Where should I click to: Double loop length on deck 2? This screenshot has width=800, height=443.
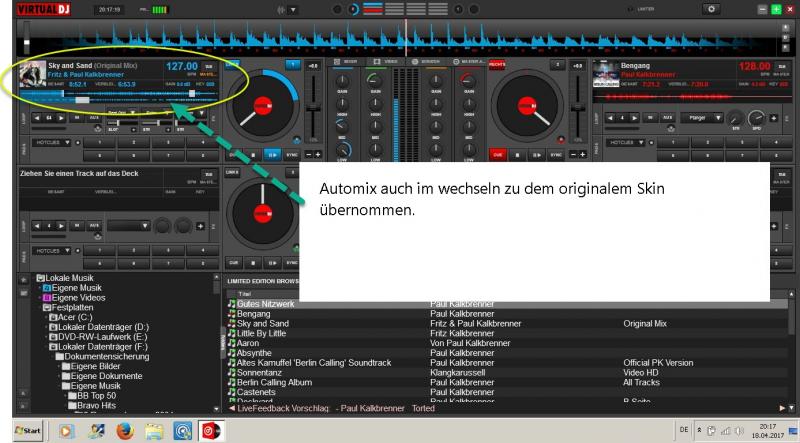(x=634, y=118)
